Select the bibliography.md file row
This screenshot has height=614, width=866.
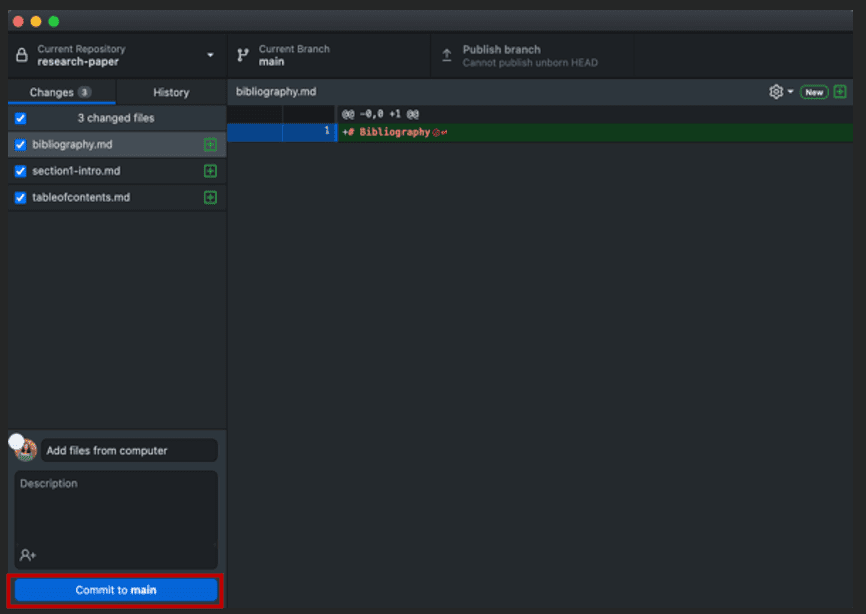tap(117, 145)
